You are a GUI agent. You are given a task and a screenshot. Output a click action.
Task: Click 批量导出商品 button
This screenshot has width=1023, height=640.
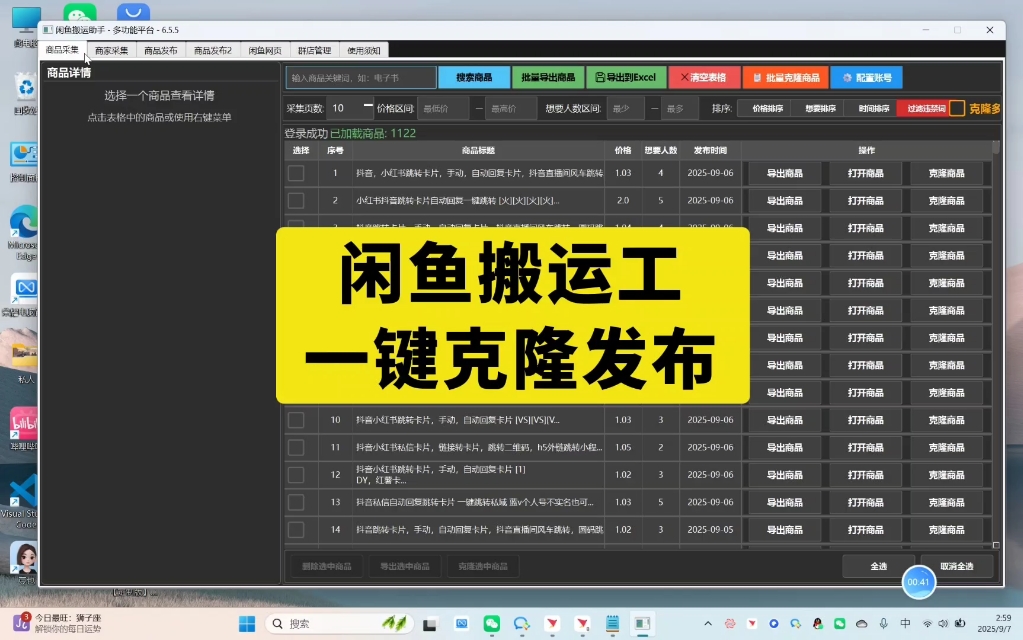point(548,78)
